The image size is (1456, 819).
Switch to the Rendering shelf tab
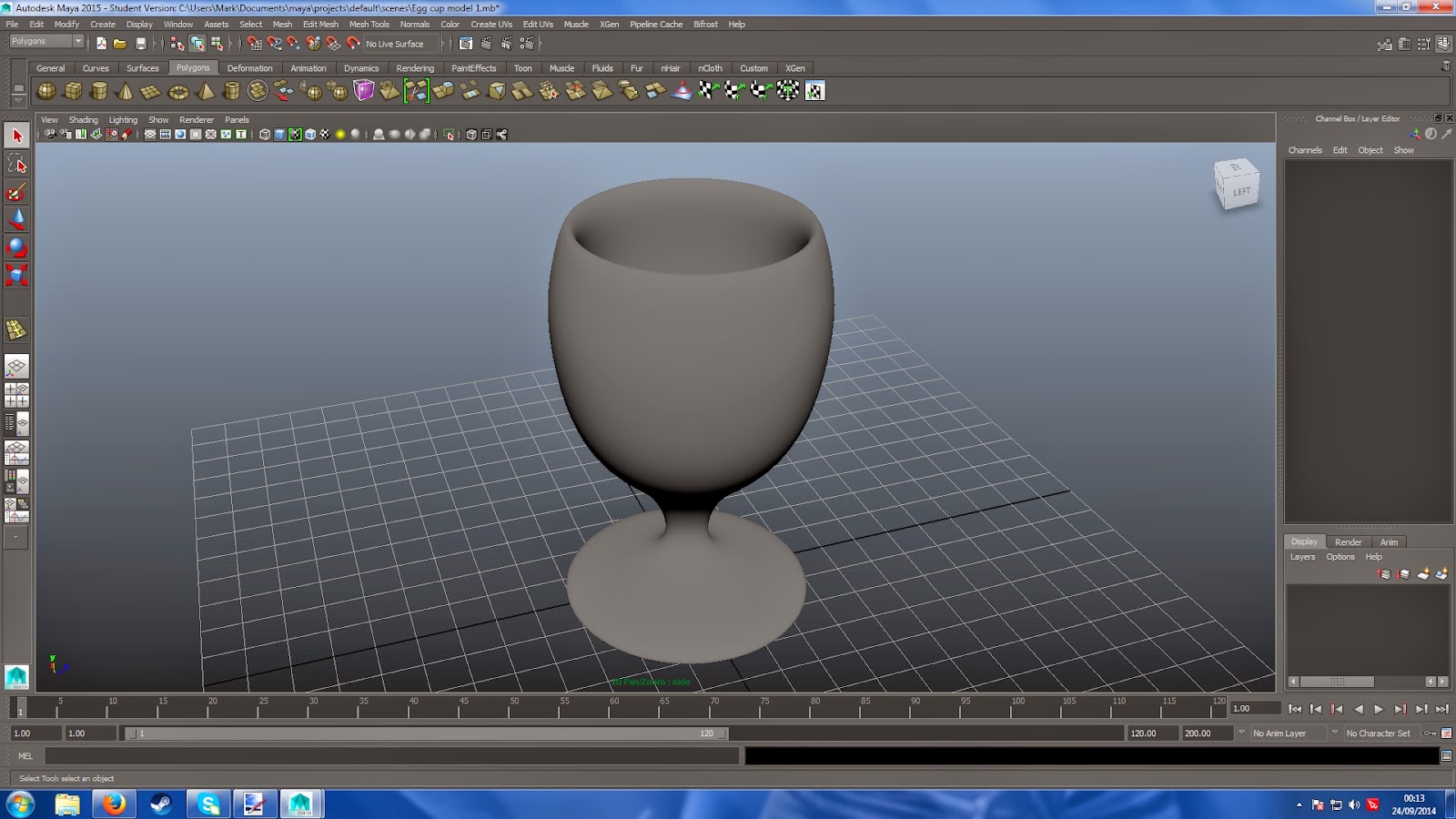tap(415, 68)
